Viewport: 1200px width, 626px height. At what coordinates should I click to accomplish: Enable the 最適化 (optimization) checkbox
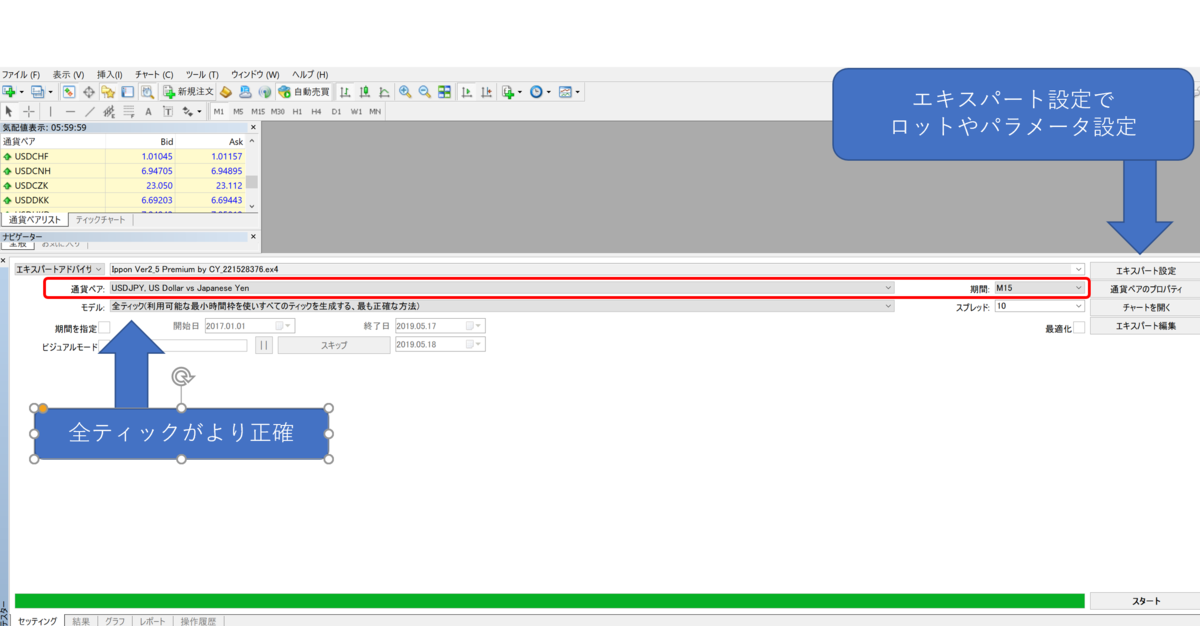coord(1079,327)
